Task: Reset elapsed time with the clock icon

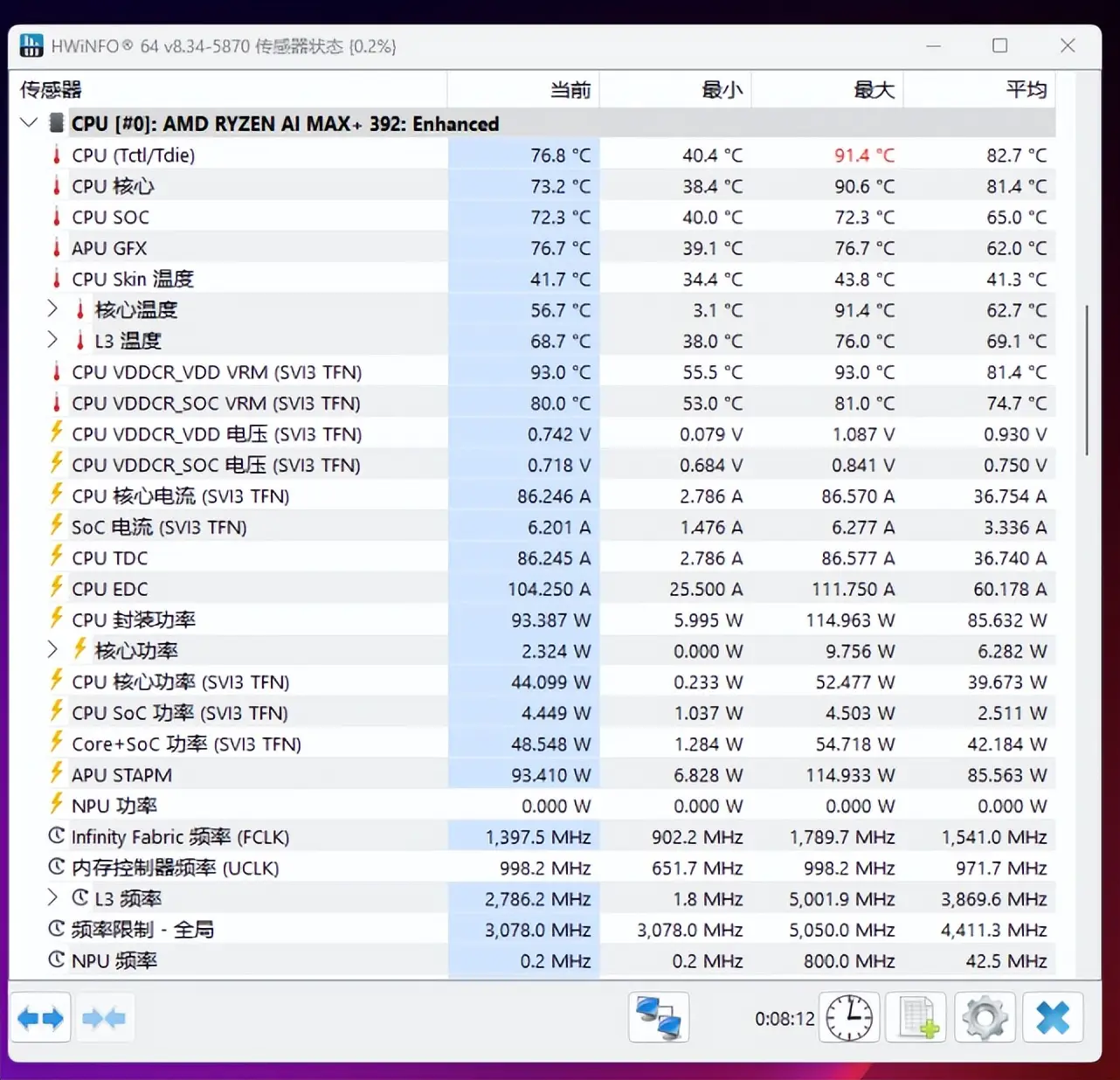Action: click(x=848, y=1017)
